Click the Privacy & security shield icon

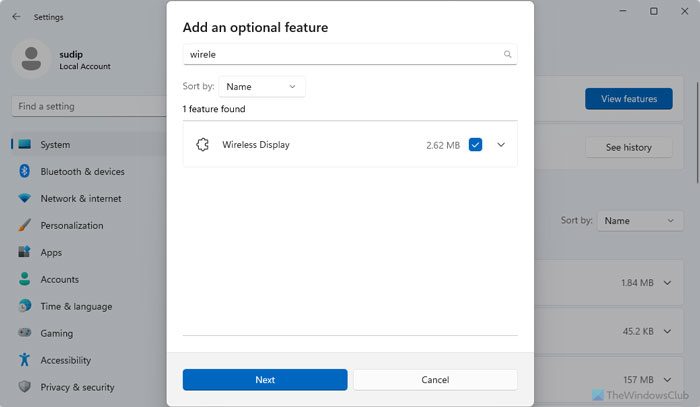point(25,386)
